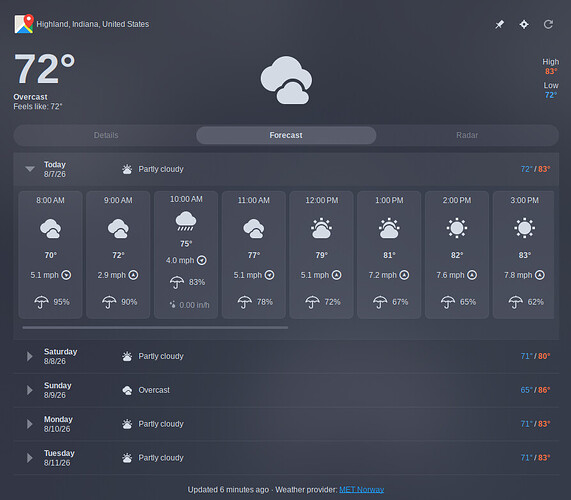Expand the Saturday 8/8/26 forecast
This screenshot has width=571, height=500.
[30, 356]
